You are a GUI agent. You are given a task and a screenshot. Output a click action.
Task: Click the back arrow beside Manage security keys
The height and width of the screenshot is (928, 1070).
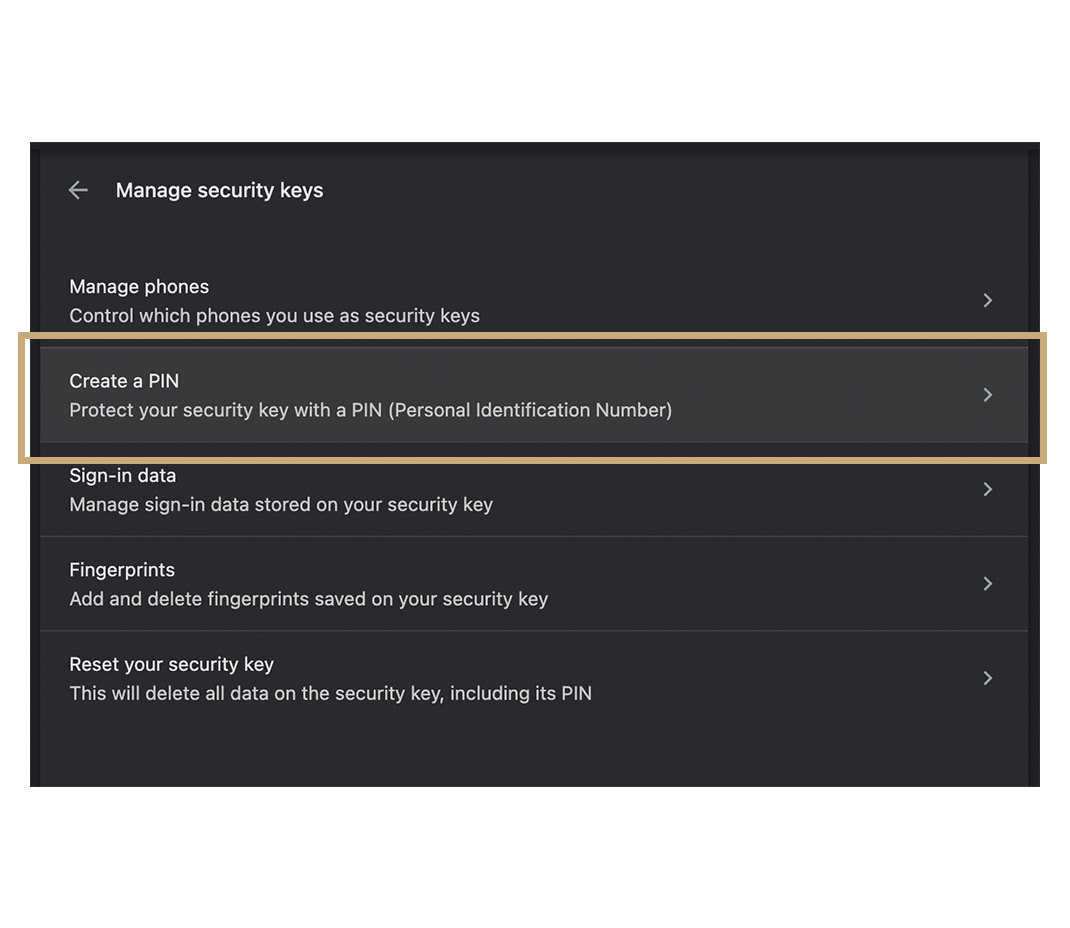coord(78,190)
